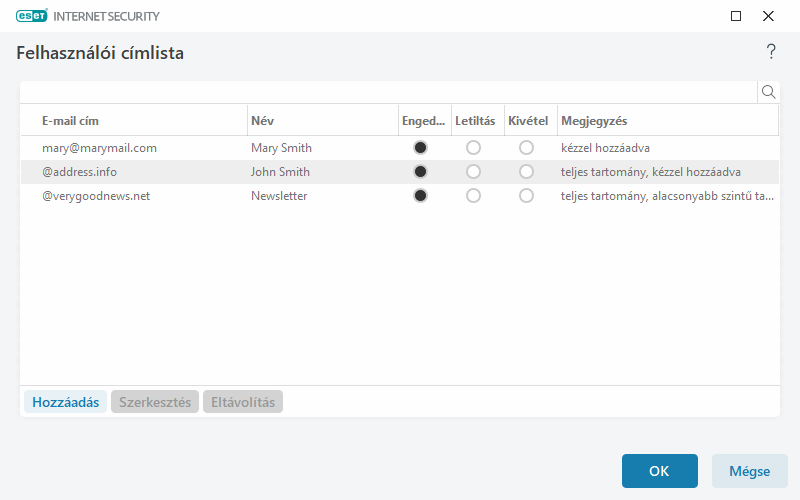The width and height of the screenshot is (800, 500).
Task: Sort by Név column header
Action: [323, 121]
